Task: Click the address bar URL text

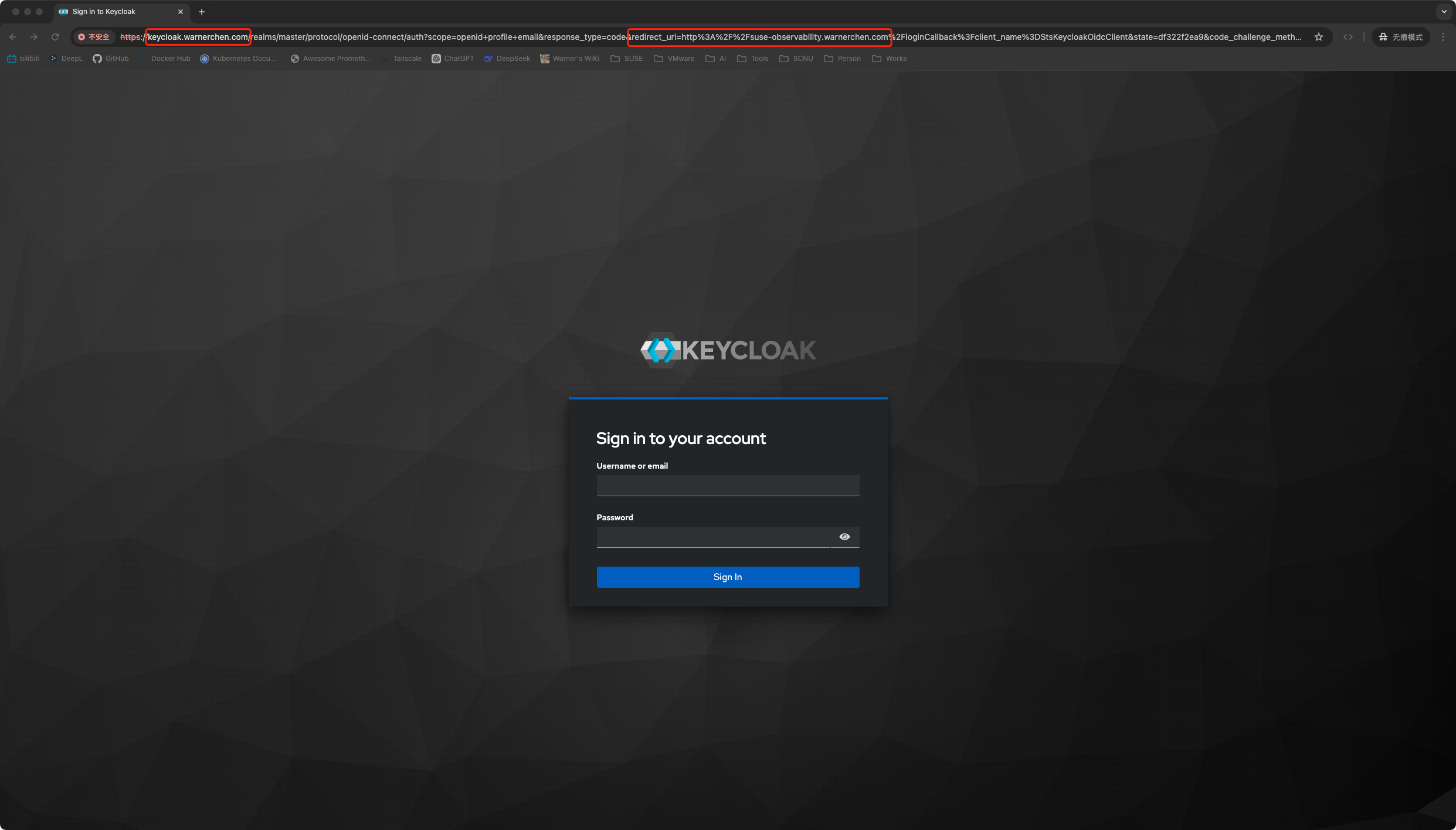Action: tap(711, 37)
